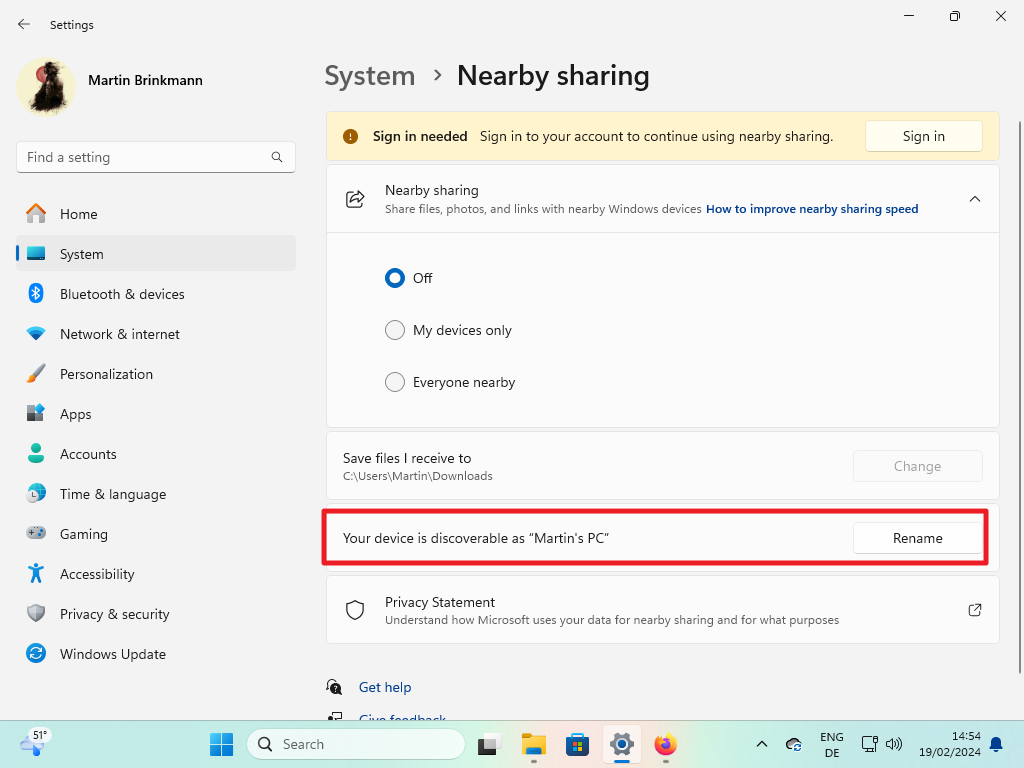Open the nearby sharing speed help link

pos(811,209)
